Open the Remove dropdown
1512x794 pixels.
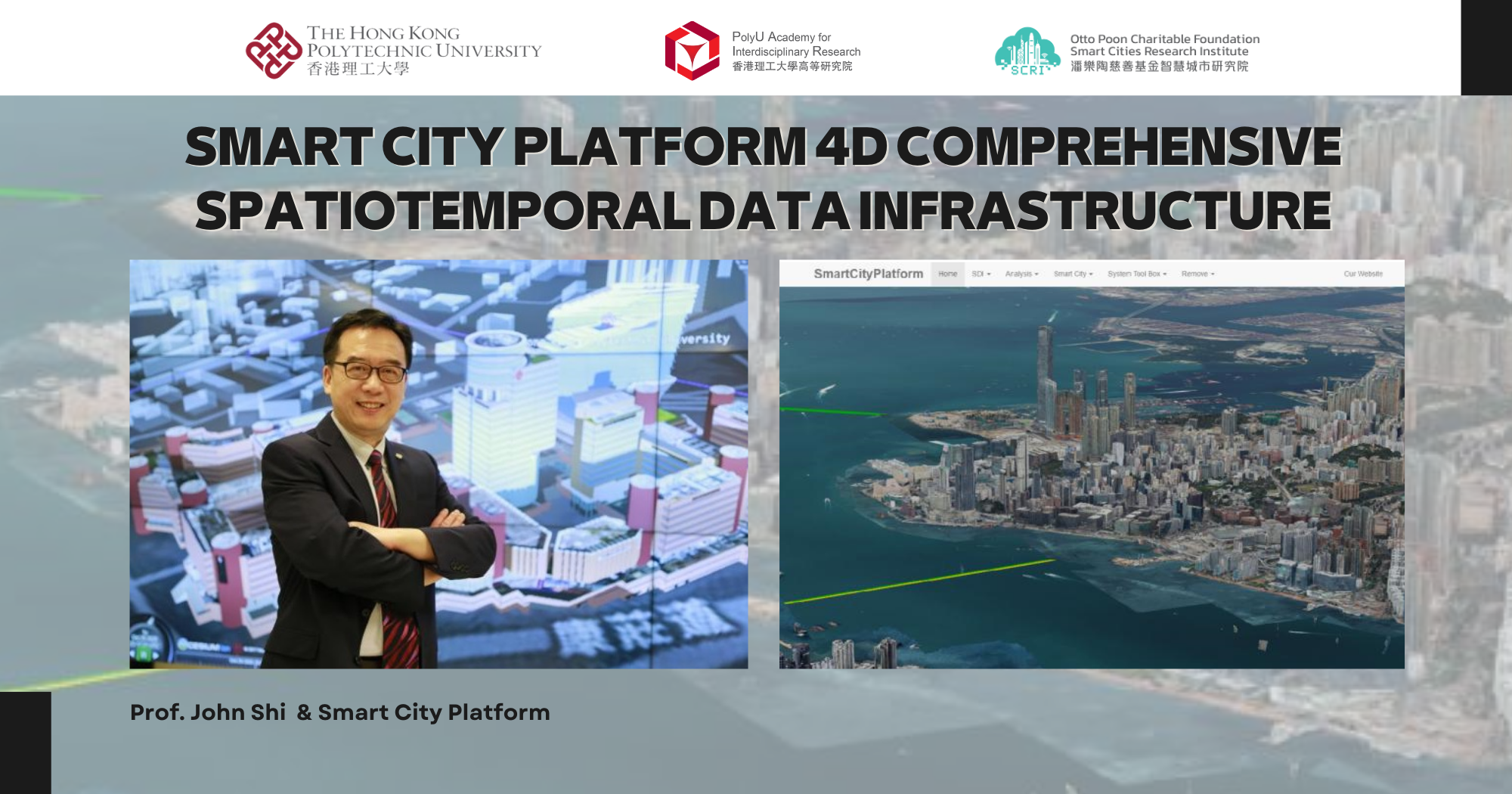click(x=1198, y=274)
